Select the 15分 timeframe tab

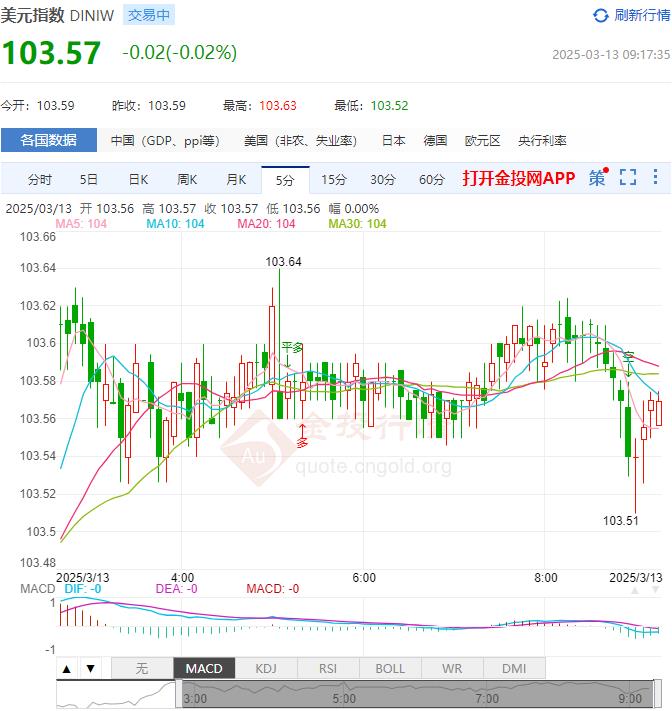tap(334, 180)
